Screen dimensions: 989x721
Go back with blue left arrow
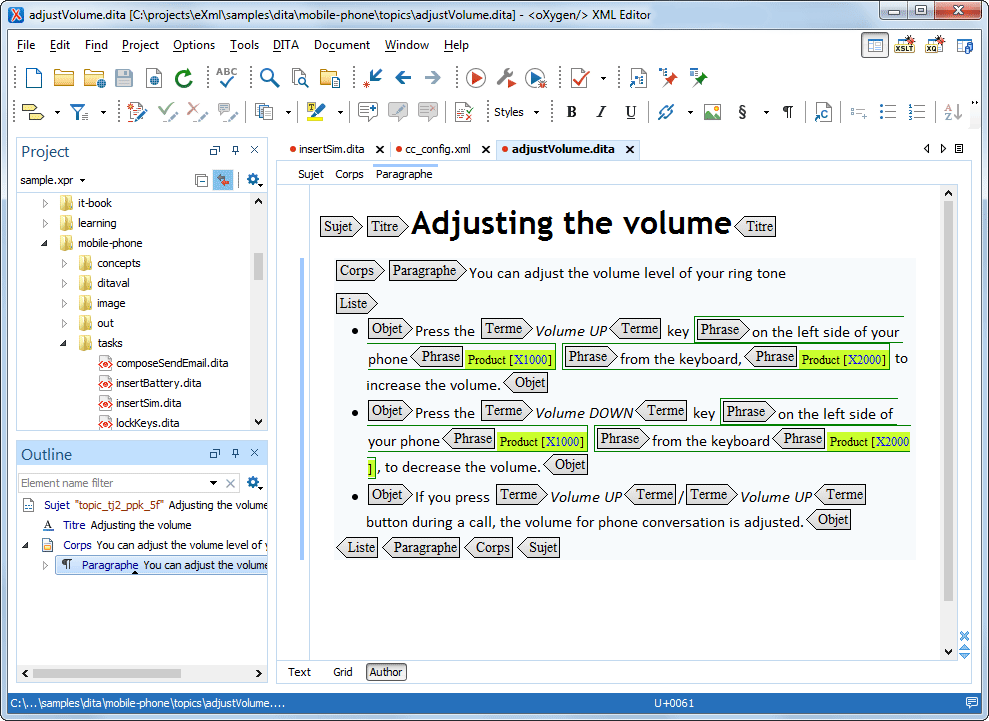pyautogui.click(x=403, y=78)
